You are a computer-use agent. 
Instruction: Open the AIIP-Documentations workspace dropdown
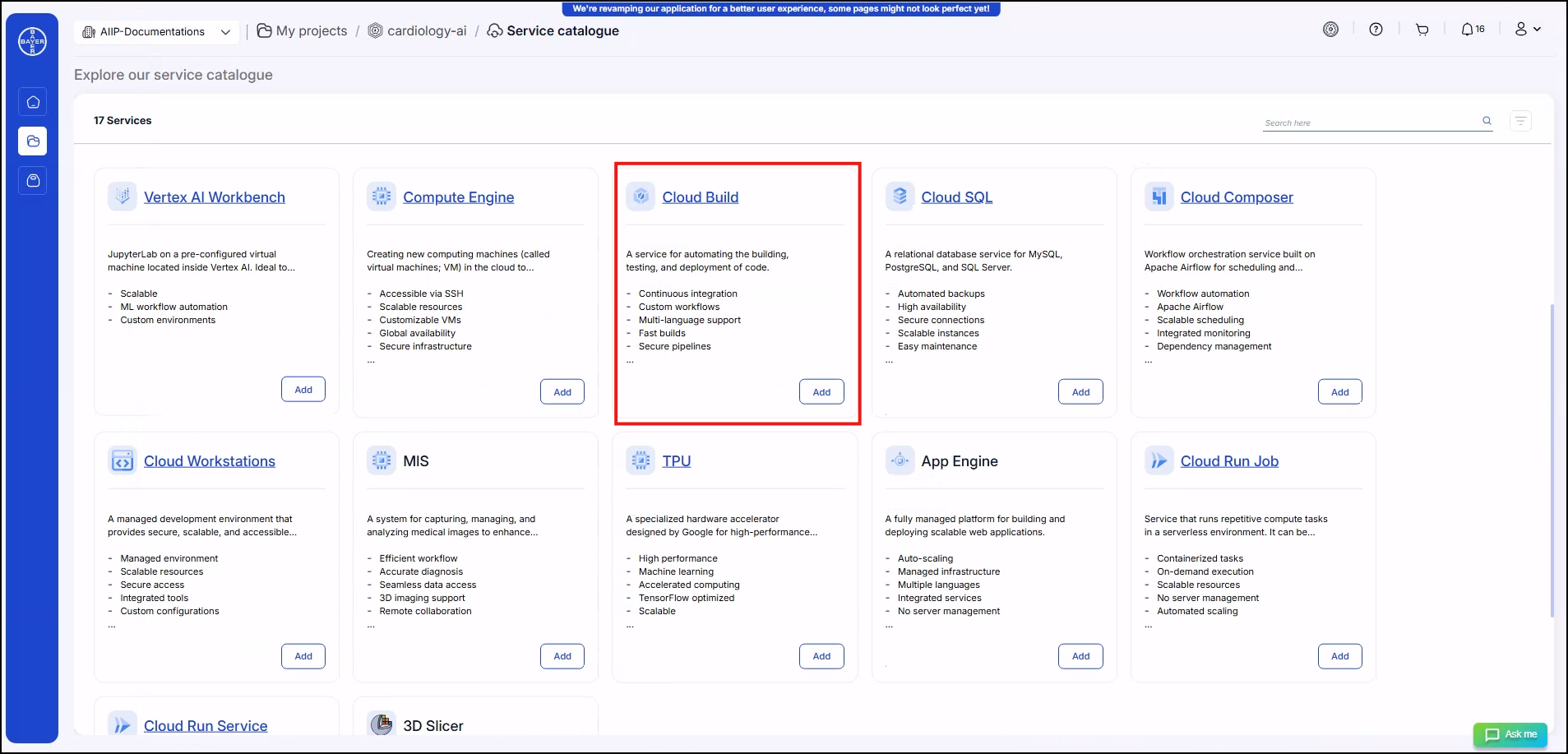[157, 32]
